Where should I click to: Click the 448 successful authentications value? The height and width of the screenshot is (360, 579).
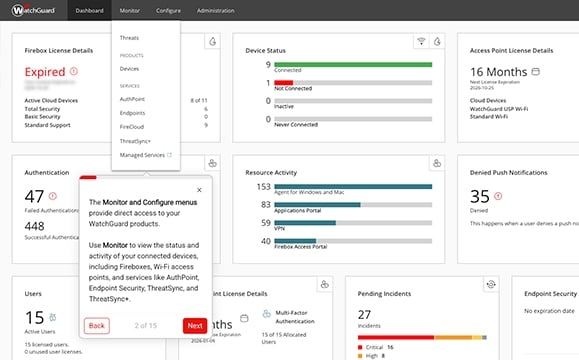(34, 226)
